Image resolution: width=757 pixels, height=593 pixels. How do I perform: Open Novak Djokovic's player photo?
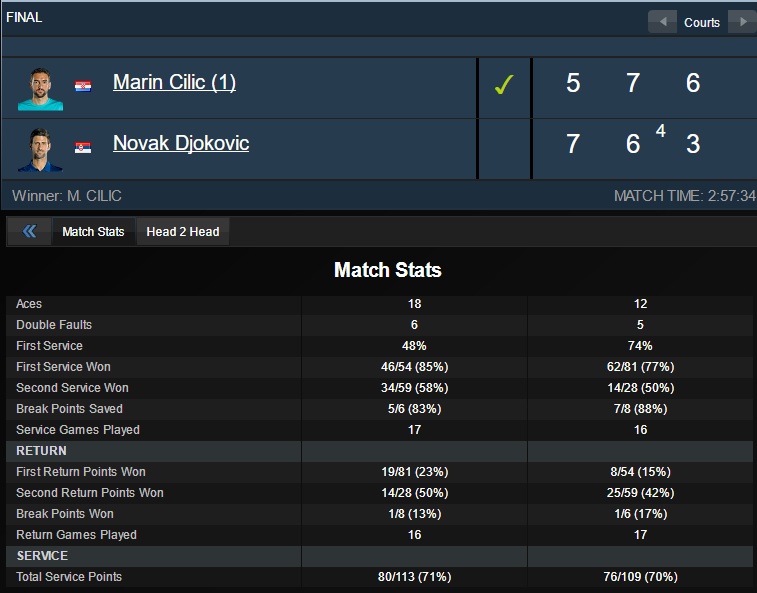click(40, 149)
